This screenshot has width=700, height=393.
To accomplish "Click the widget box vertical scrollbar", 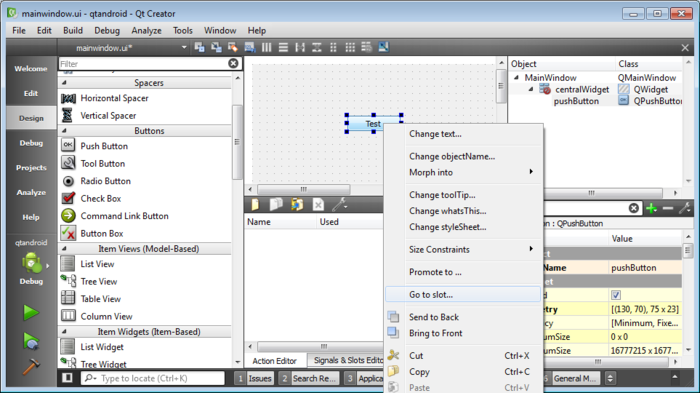I will [237, 142].
